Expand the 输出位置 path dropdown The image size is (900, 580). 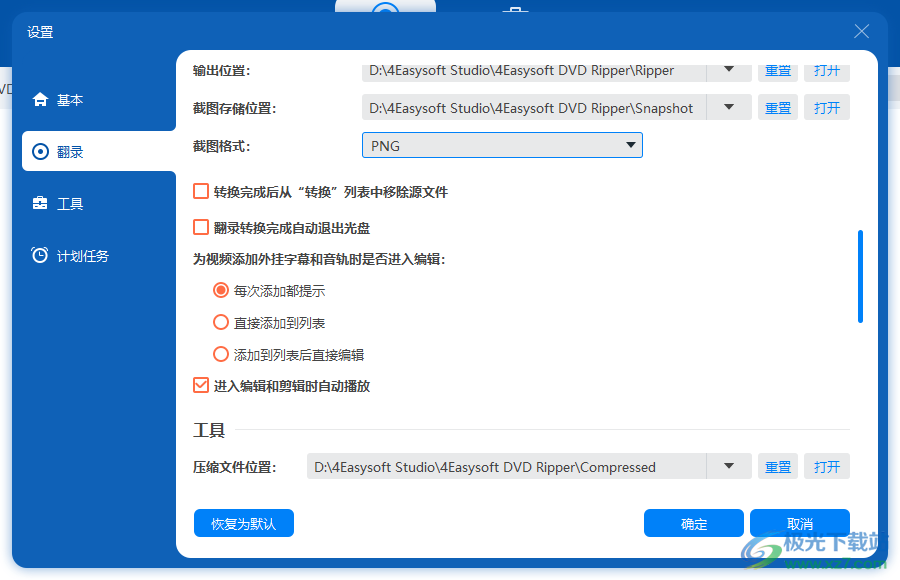[729, 70]
